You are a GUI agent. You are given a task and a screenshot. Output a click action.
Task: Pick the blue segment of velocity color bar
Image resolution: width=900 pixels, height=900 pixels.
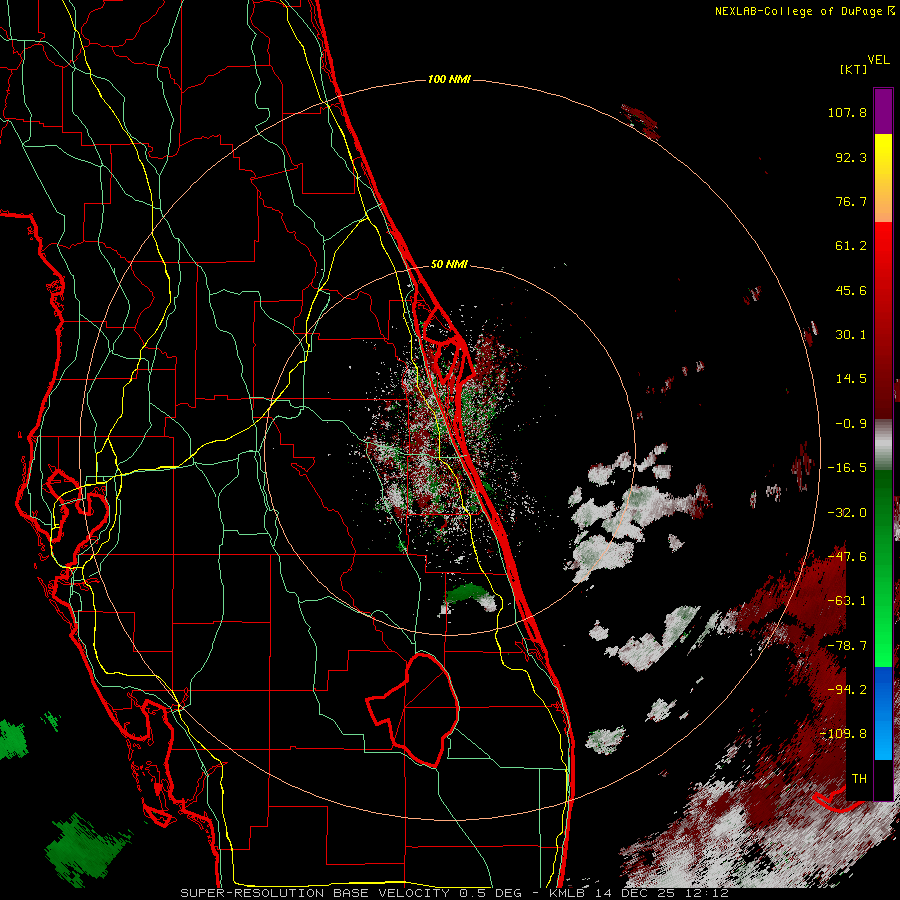coord(883,713)
